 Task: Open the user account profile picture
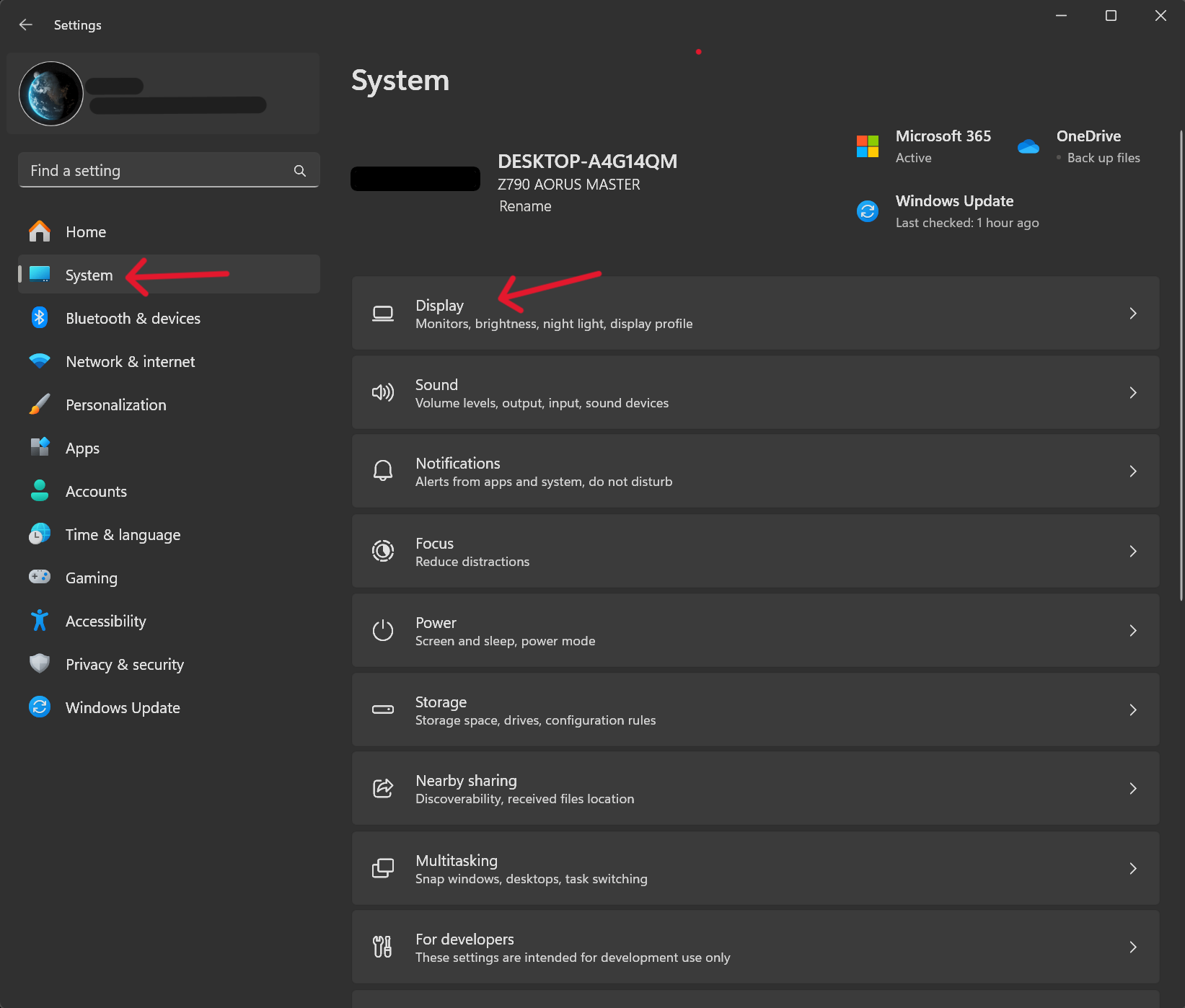pyautogui.click(x=50, y=93)
